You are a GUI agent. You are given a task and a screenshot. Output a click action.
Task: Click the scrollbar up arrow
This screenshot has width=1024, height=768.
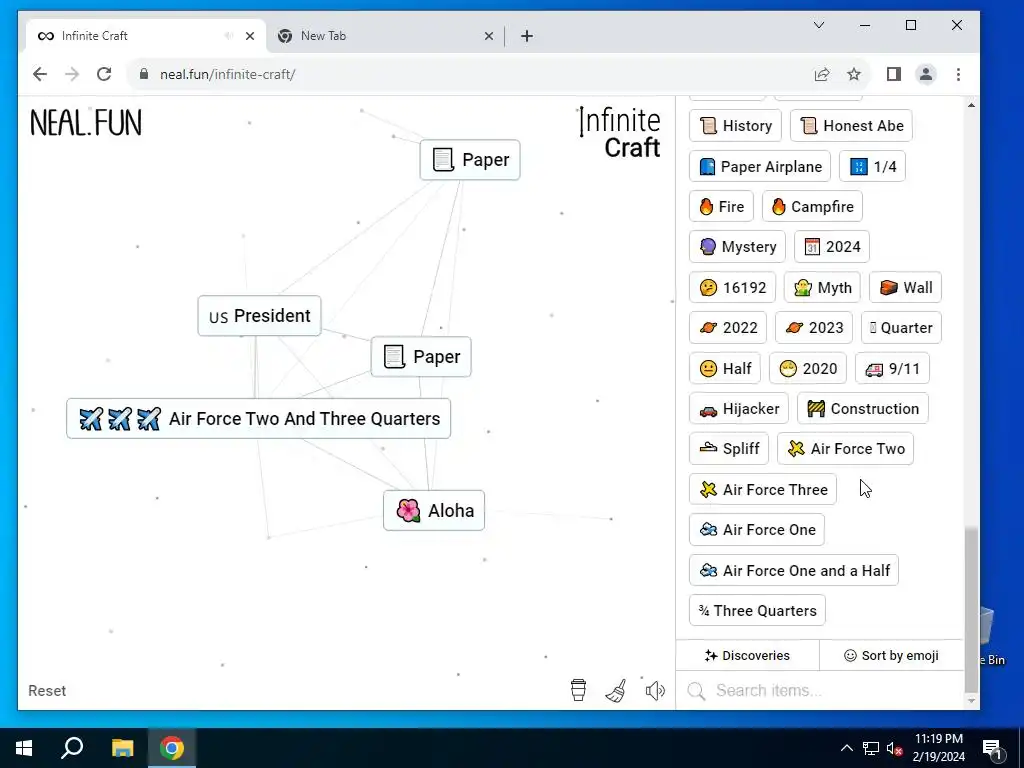(x=972, y=105)
